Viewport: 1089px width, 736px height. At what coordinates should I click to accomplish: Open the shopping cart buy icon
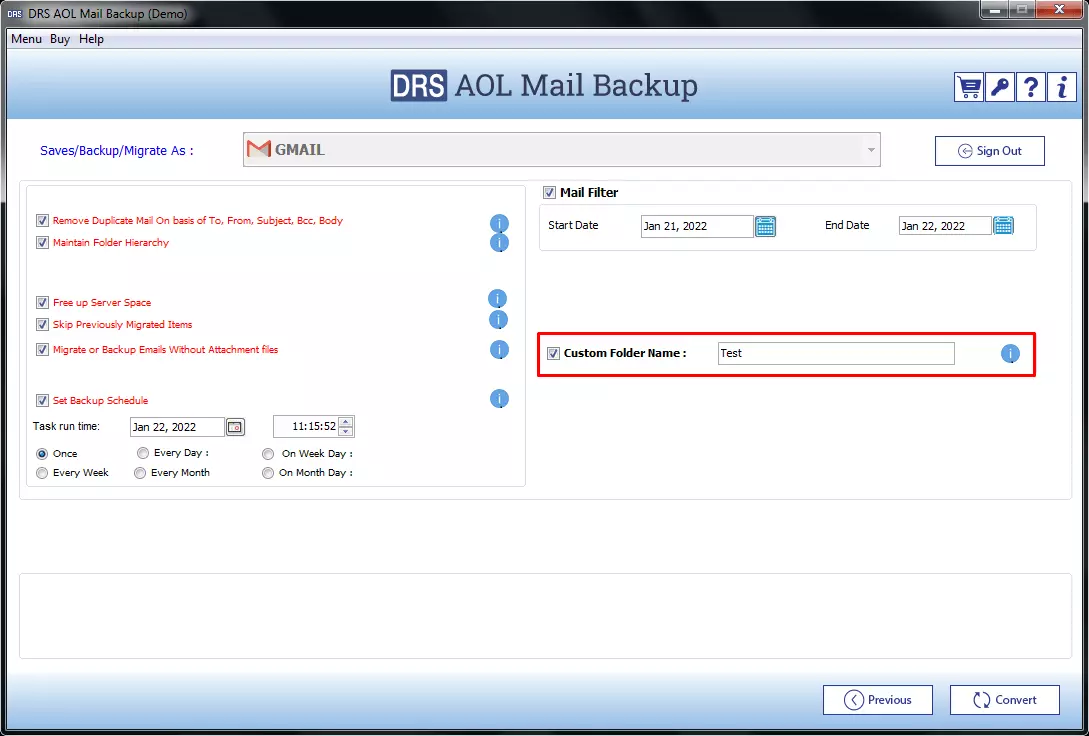click(x=969, y=87)
